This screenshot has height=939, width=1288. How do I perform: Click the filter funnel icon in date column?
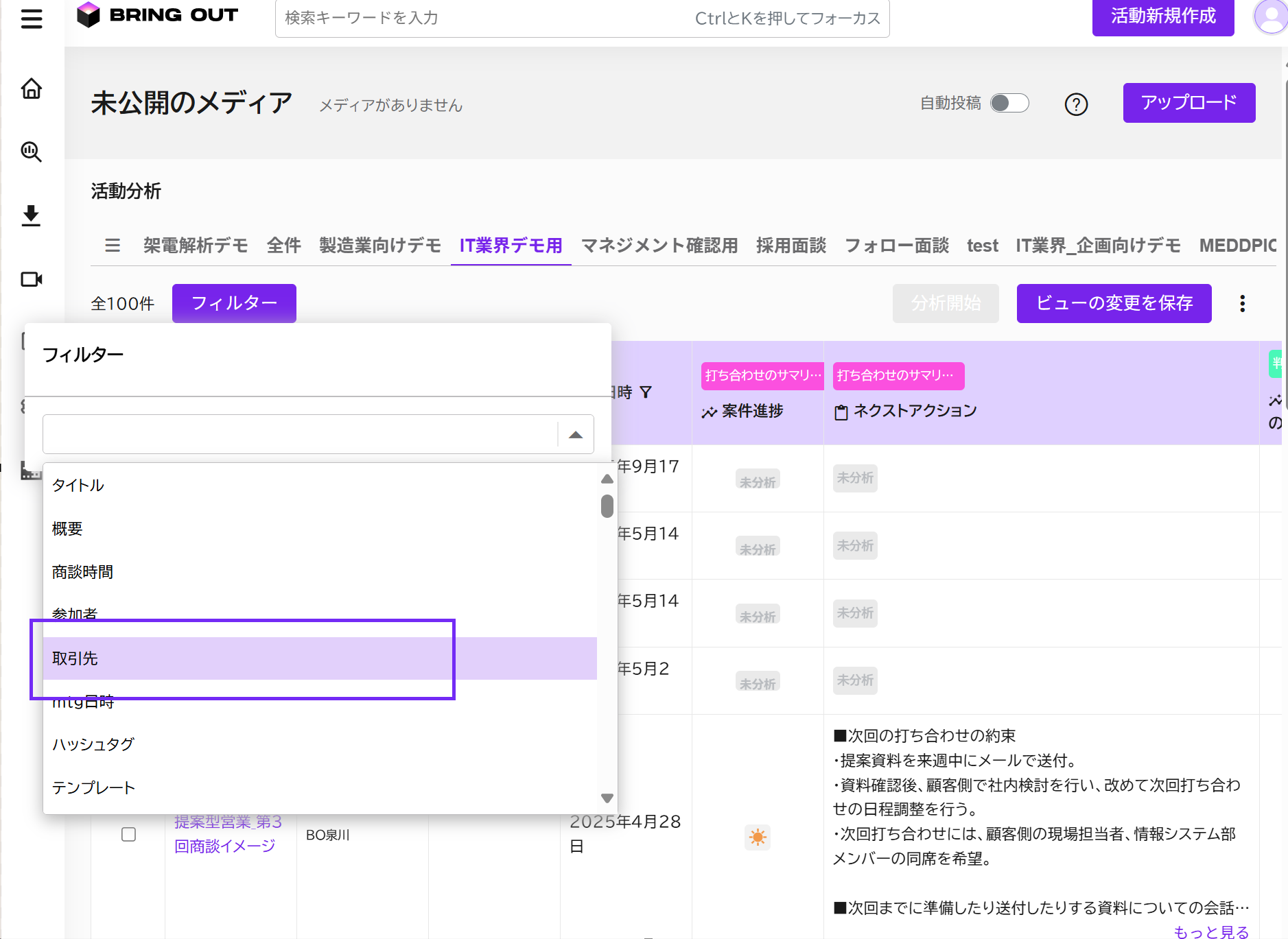(x=646, y=392)
